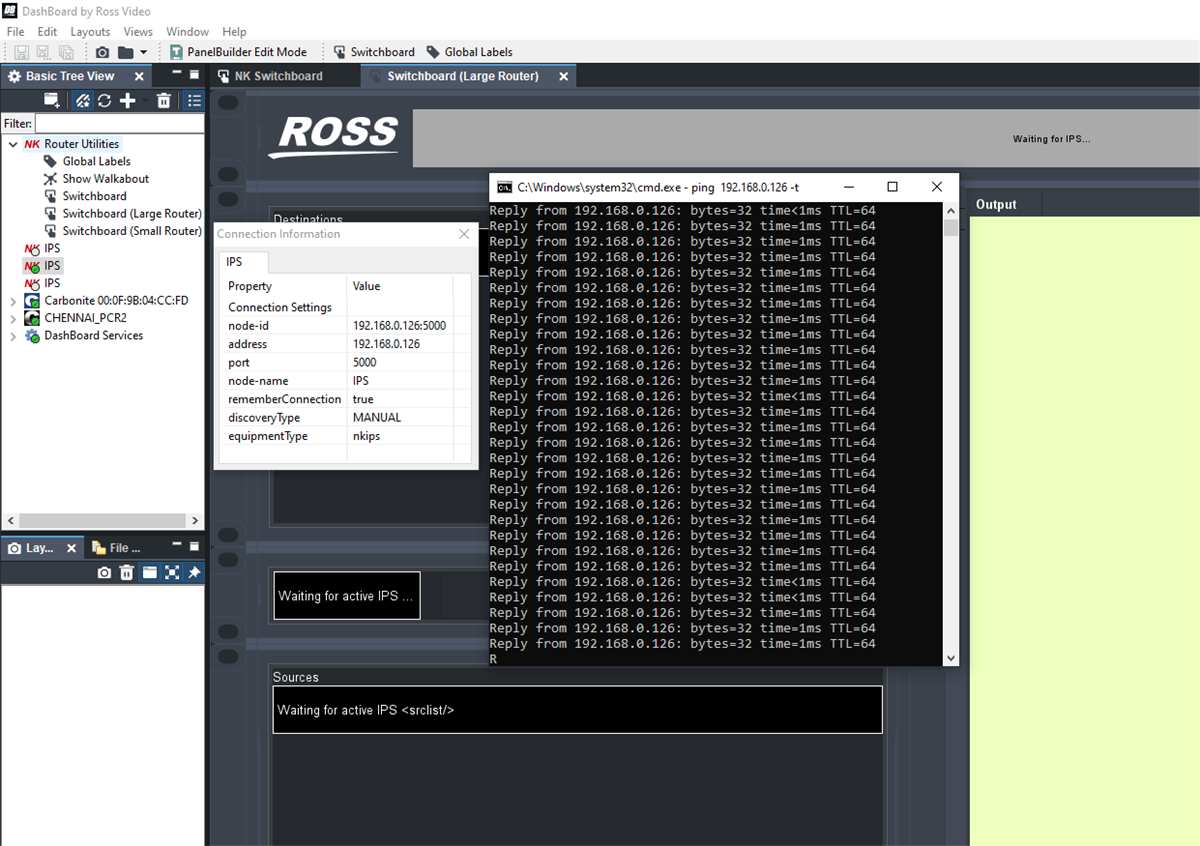Open the list view icon in tree toolbar
Image resolution: width=1200 pixels, height=846 pixels.
click(194, 100)
